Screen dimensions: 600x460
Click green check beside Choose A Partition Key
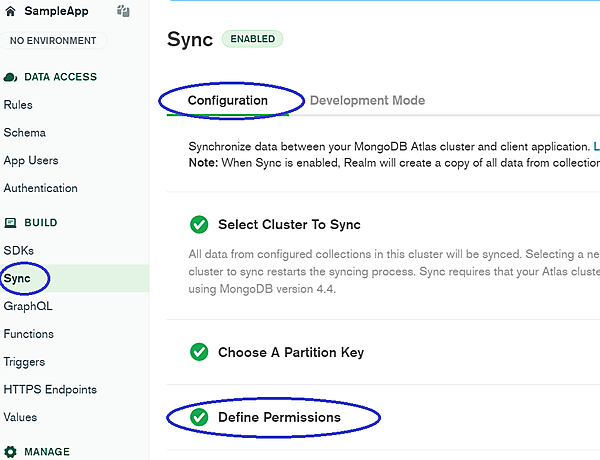click(199, 352)
